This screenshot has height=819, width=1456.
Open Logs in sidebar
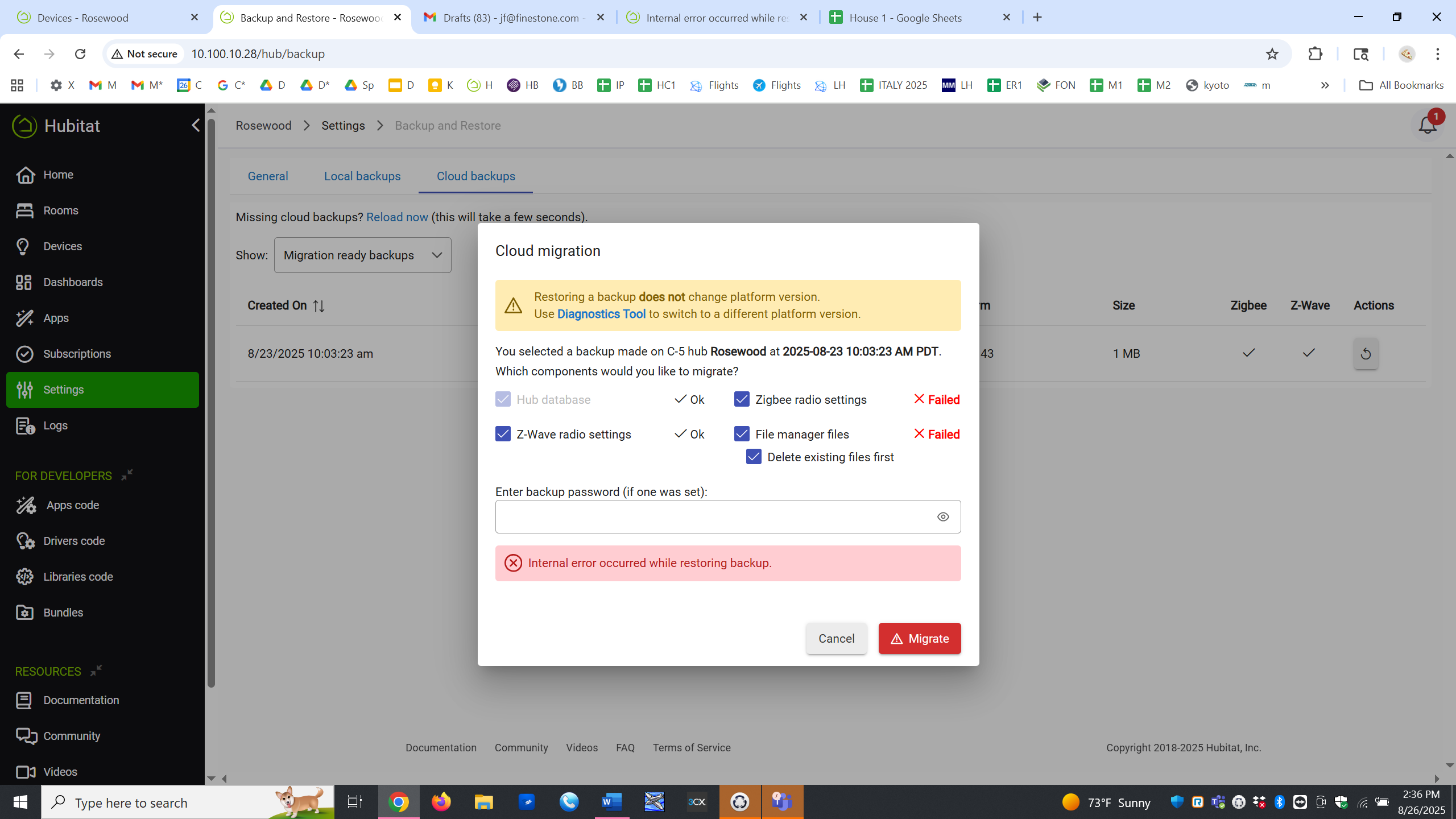[55, 425]
